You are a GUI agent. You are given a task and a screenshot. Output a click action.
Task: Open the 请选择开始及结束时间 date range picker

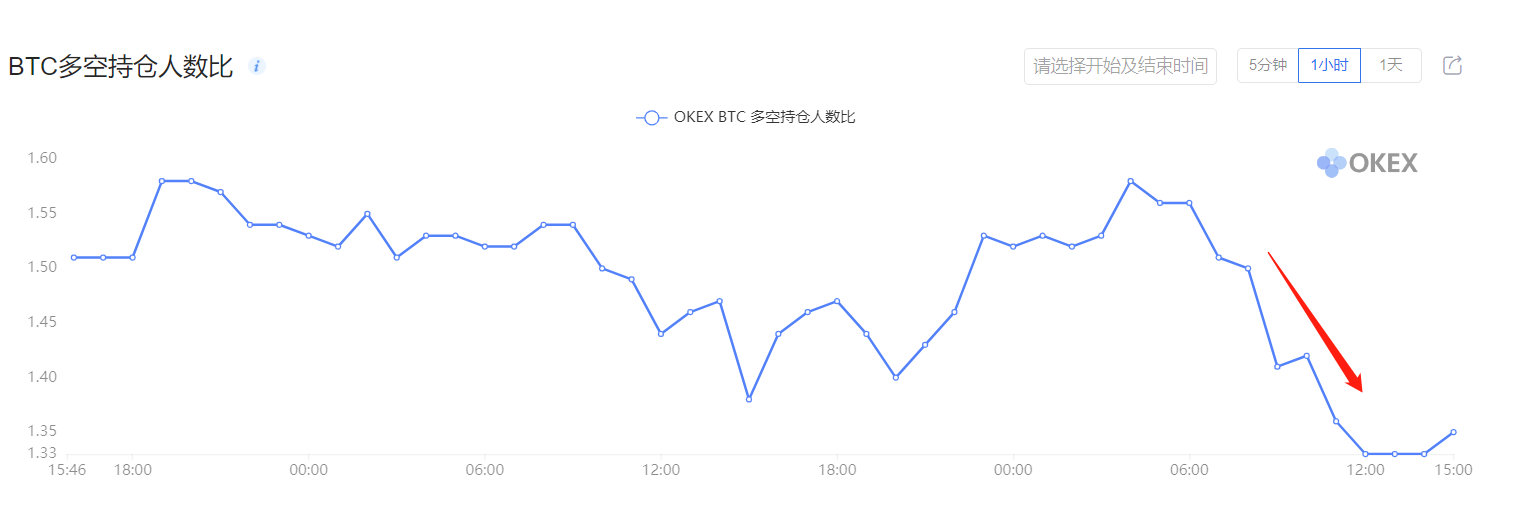pos(1120,66)
